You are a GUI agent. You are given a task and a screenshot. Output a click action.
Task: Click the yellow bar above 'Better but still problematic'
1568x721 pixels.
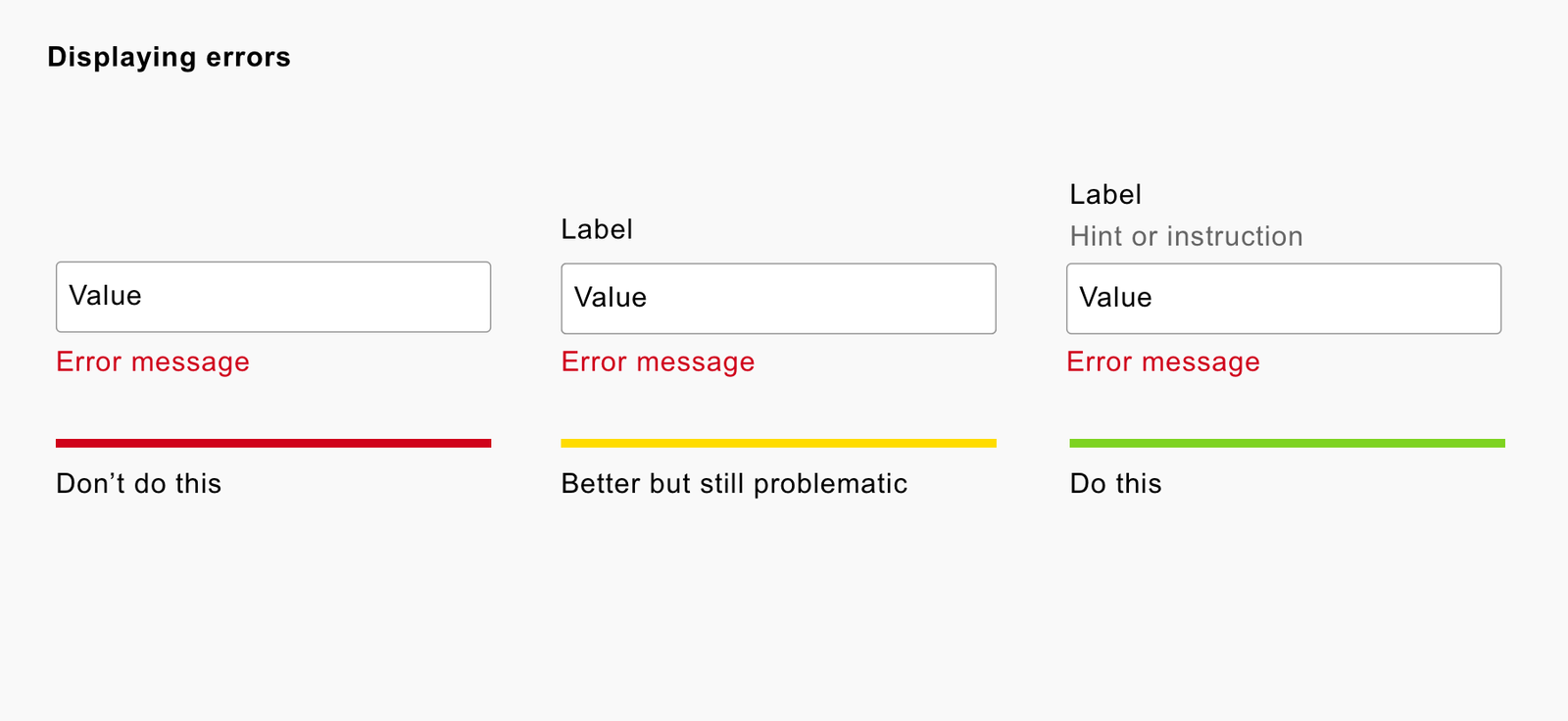pyautogui.click(x=778, y=444)
